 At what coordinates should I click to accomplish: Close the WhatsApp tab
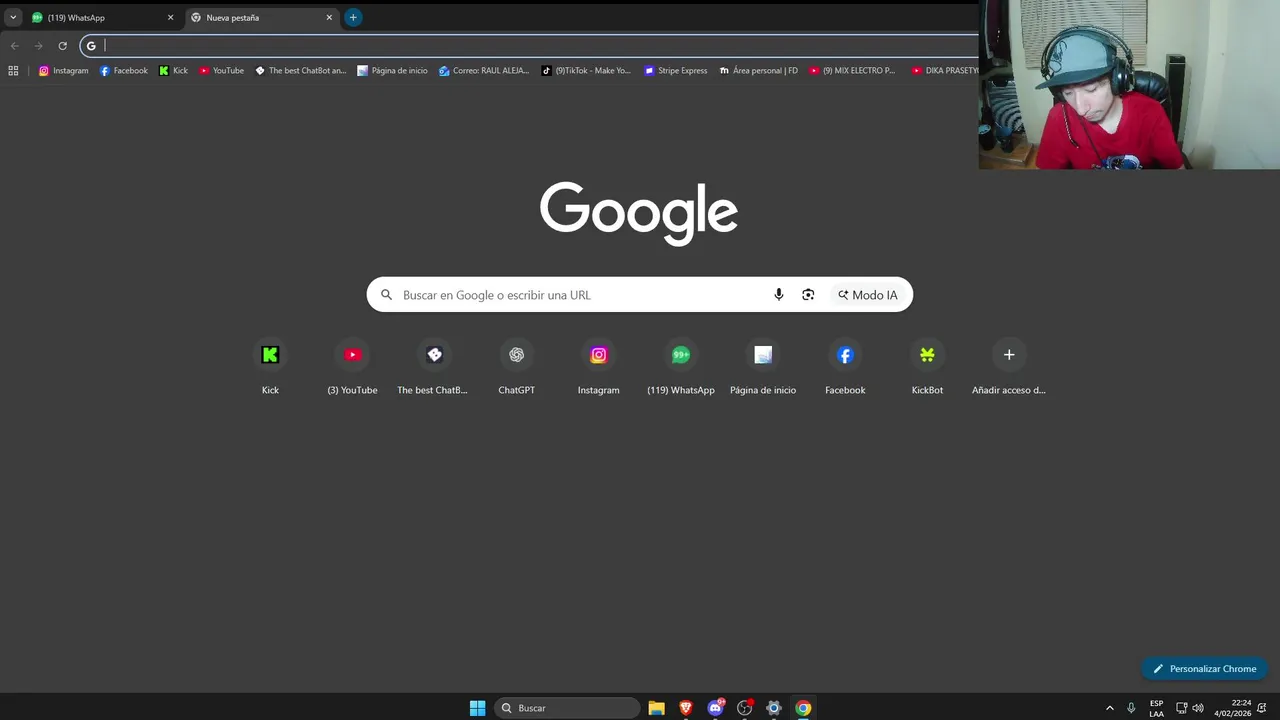(x=170, y=17)
